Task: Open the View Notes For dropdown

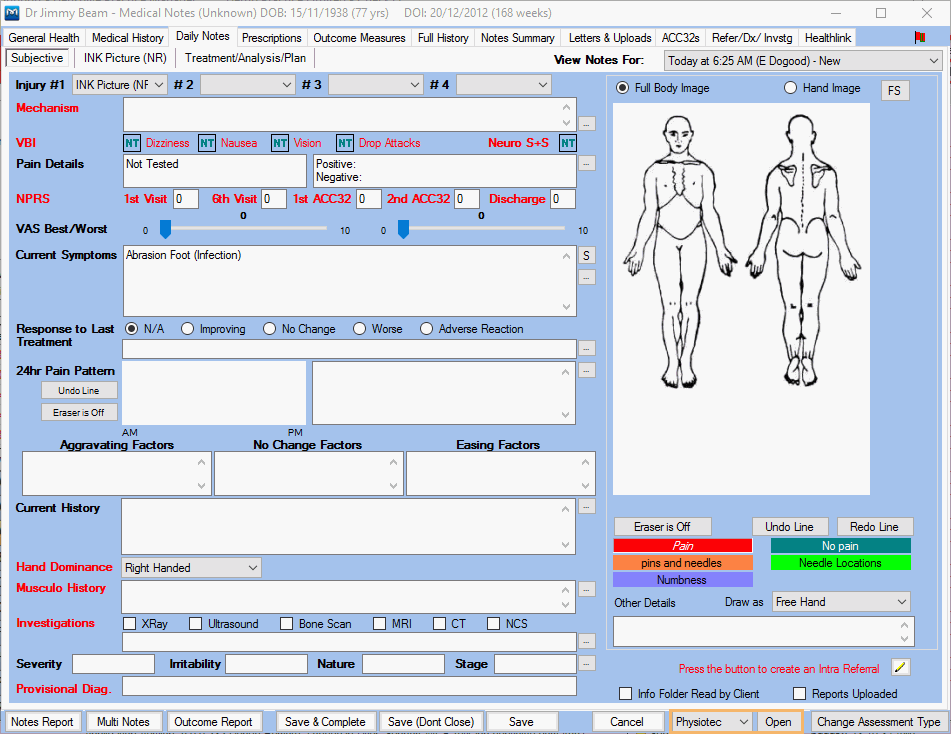Action: tap(800, 60)
